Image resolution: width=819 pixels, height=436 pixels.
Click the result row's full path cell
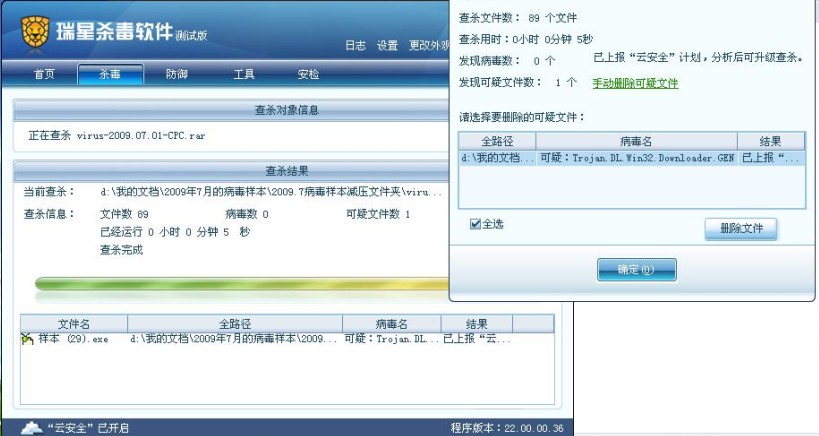click(233, 339)
